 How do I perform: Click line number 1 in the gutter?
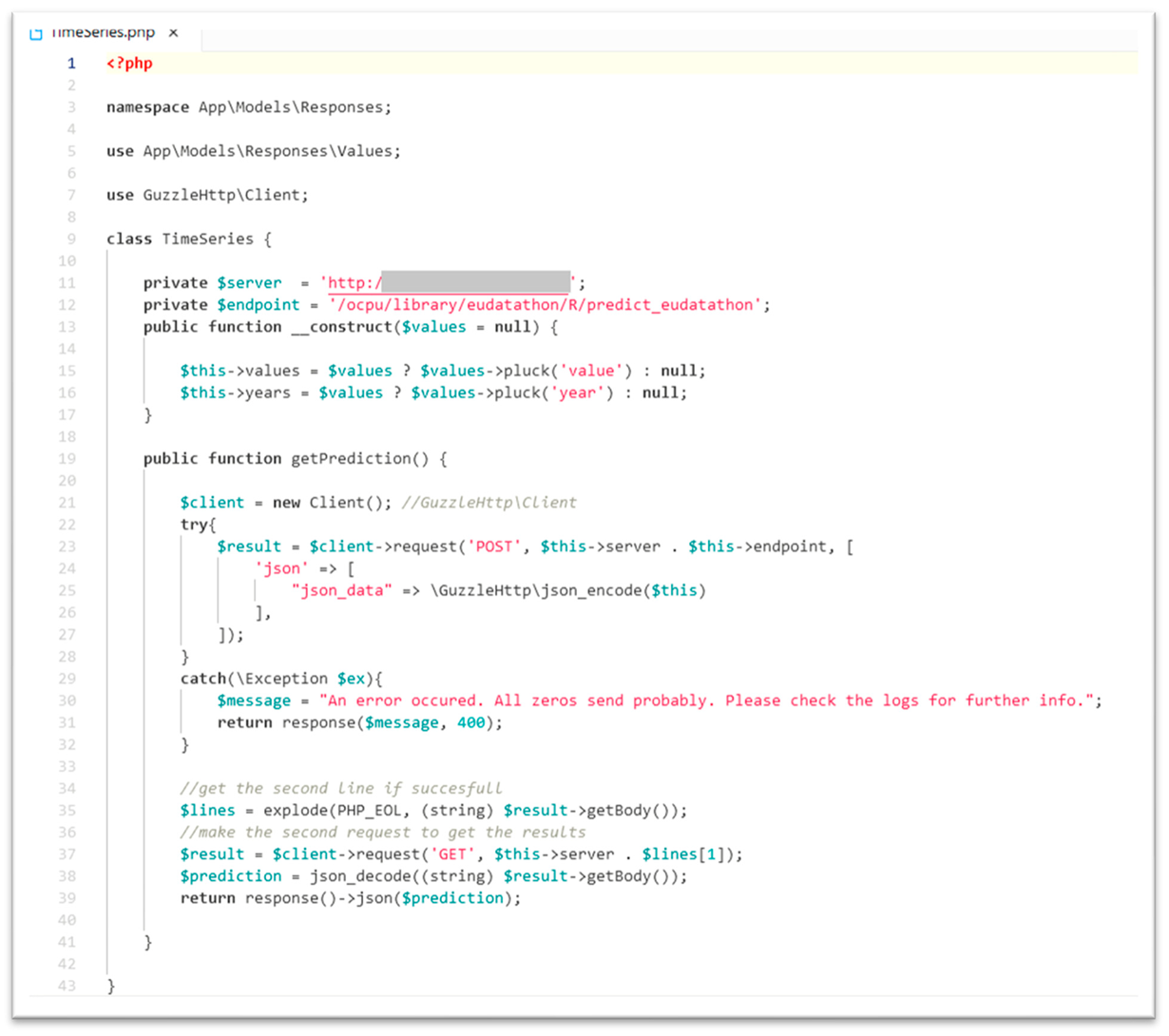pyautogui.click(x=70, y=64)
